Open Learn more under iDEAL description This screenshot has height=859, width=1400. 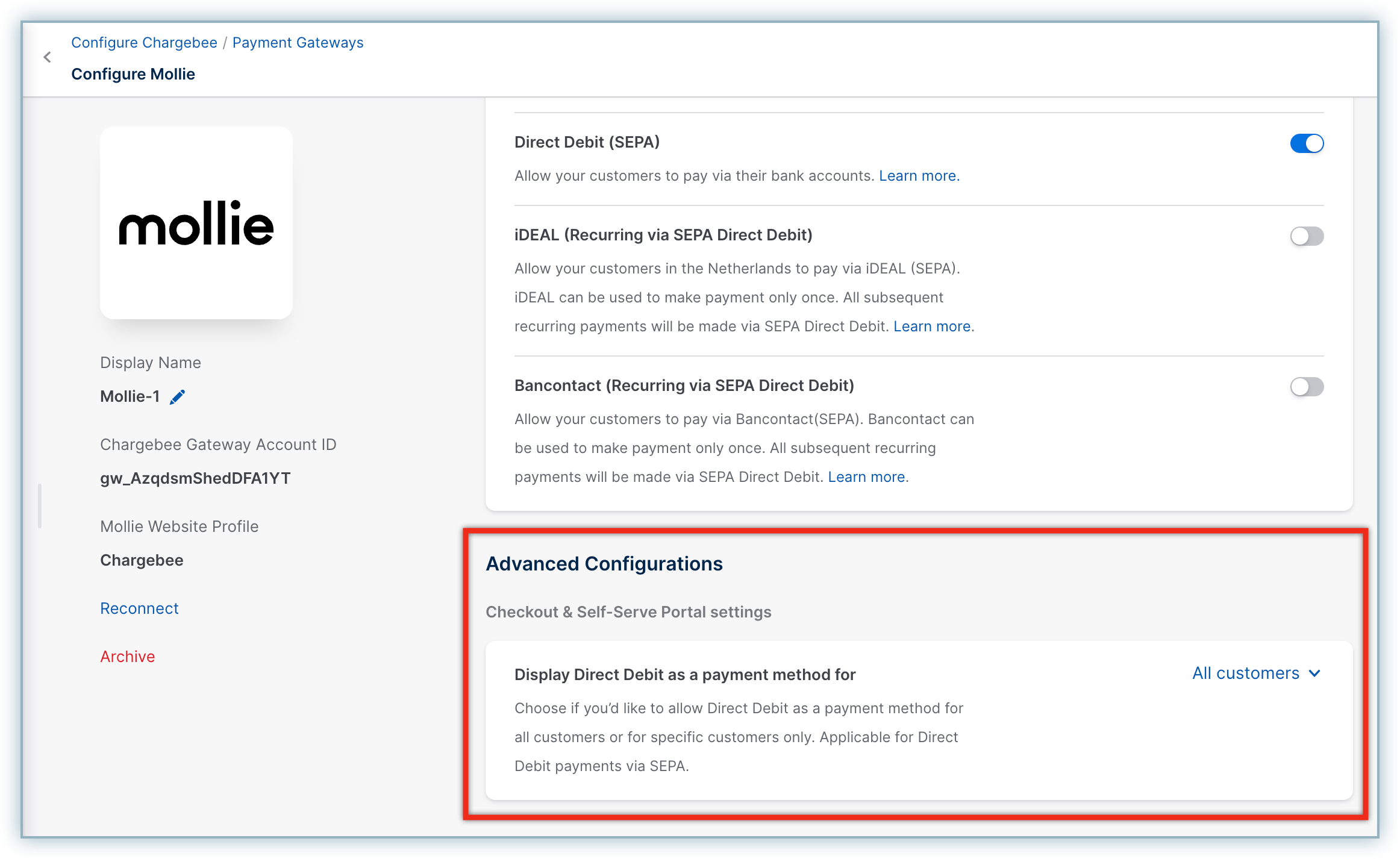pyautogui.click(x=932, y=326)
